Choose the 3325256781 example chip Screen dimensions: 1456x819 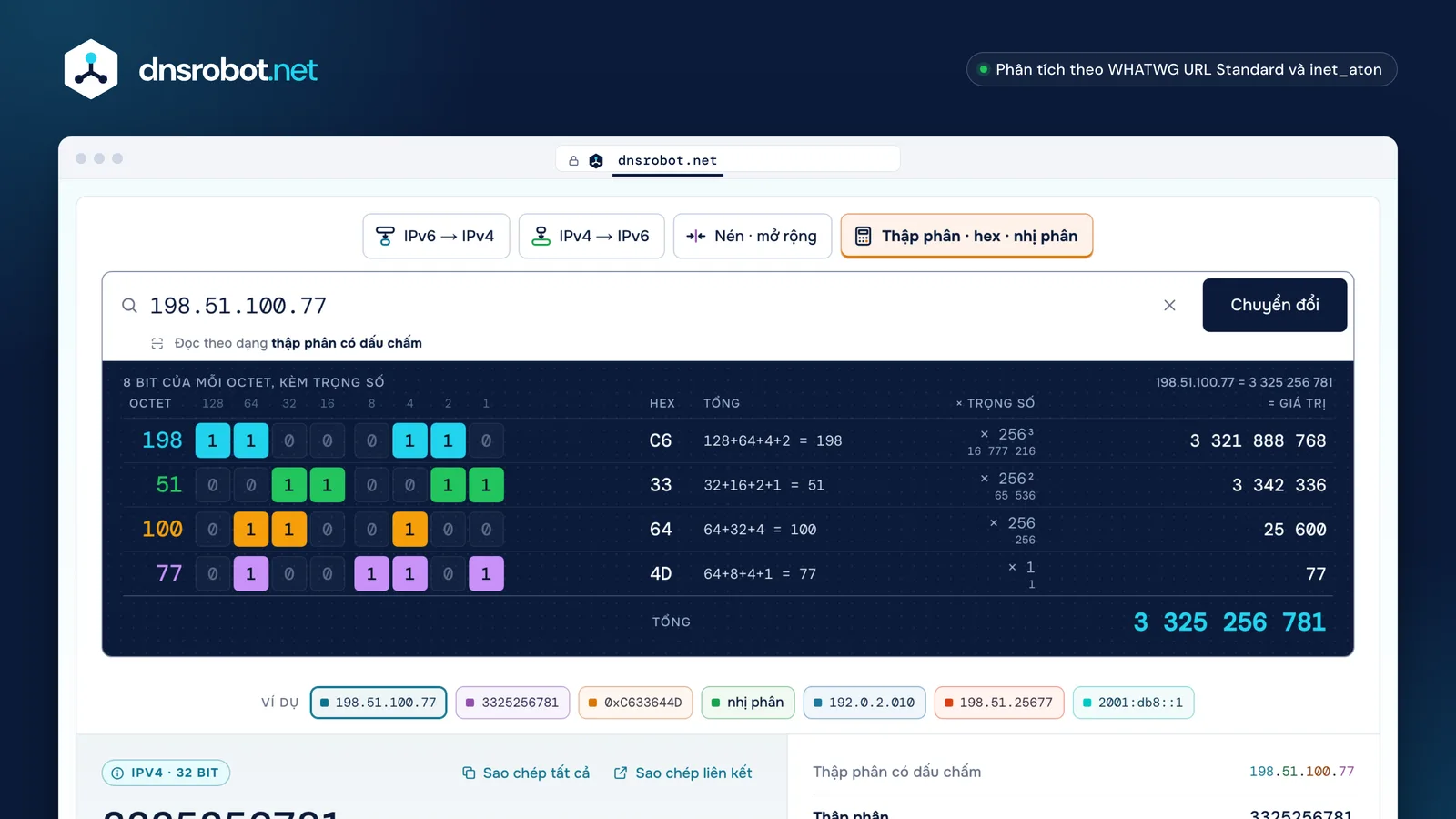pos(512,703)
